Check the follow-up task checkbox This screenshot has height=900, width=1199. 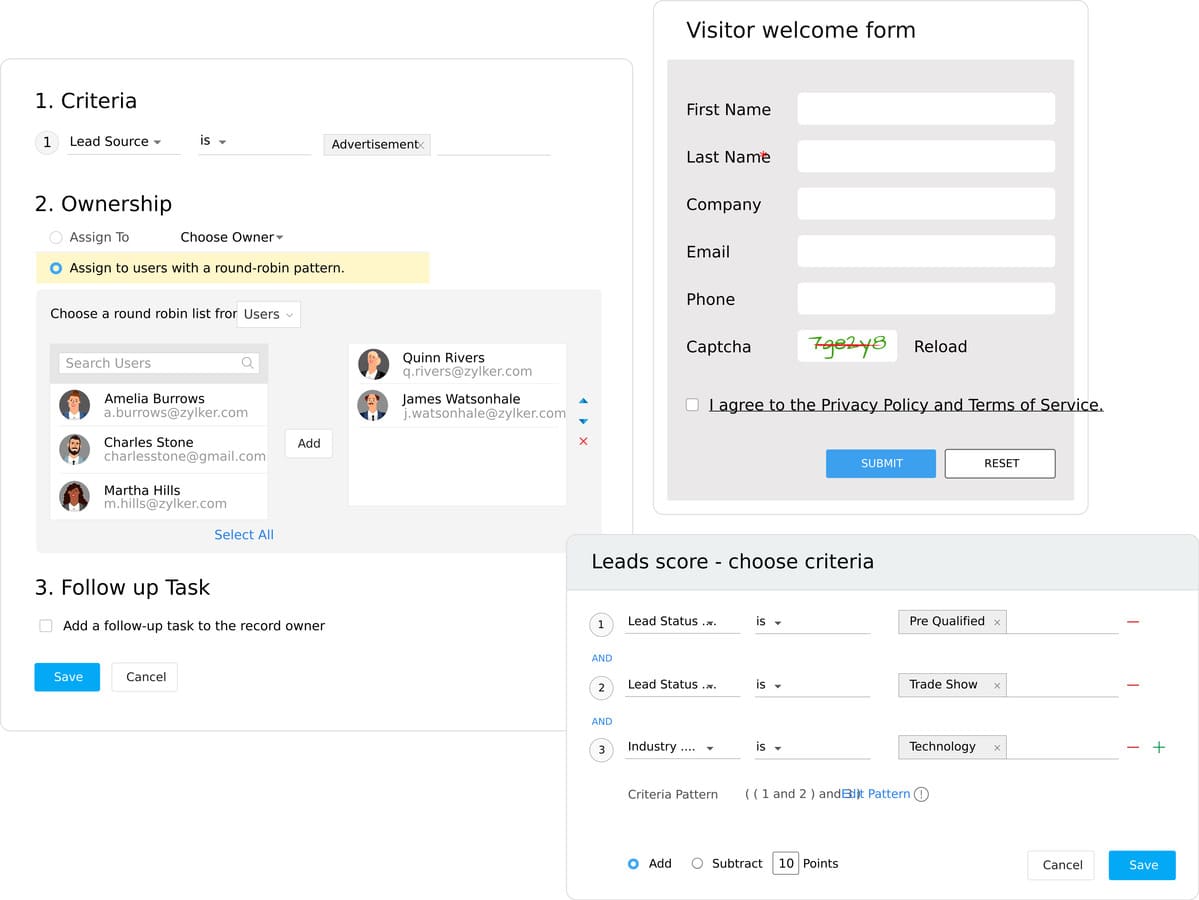(x=46, y=626)
